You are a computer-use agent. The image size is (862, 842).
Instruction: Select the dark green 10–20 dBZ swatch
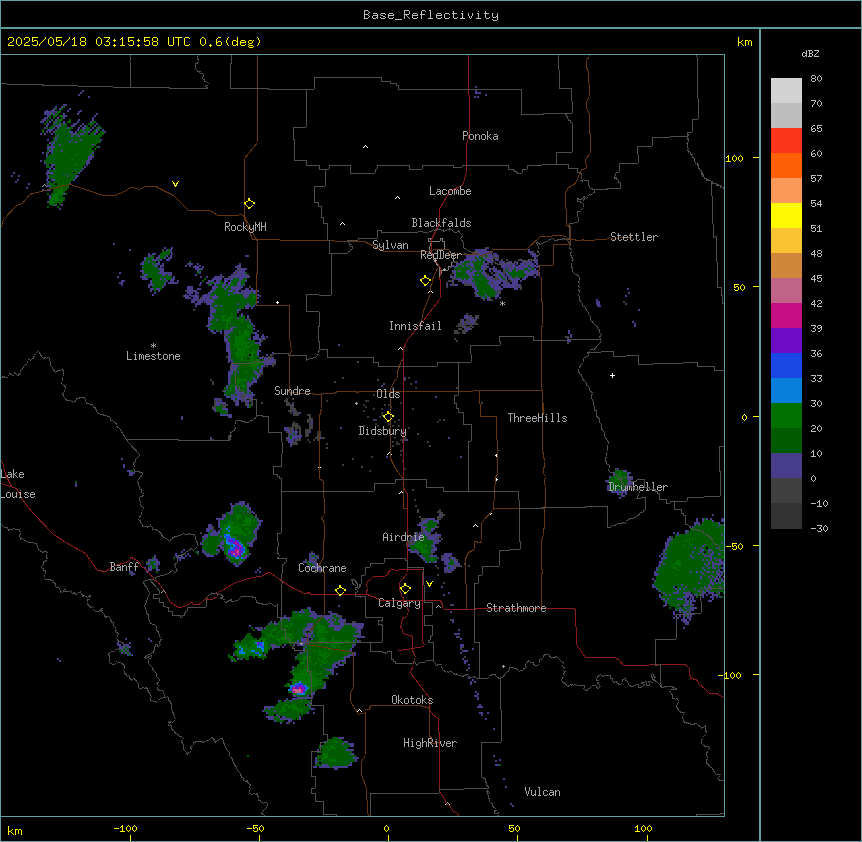786,441
